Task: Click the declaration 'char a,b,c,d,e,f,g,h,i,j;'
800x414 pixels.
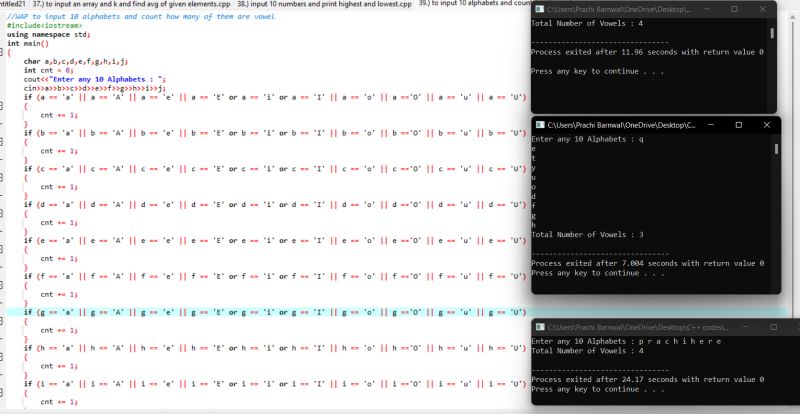Action: (x=76, y=61)
